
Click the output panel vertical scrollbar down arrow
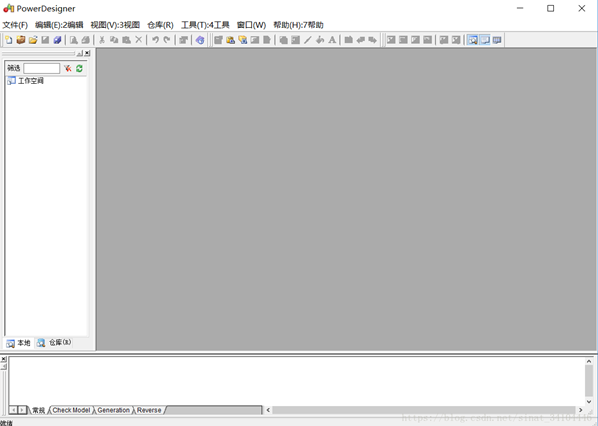tap(589, 402)
